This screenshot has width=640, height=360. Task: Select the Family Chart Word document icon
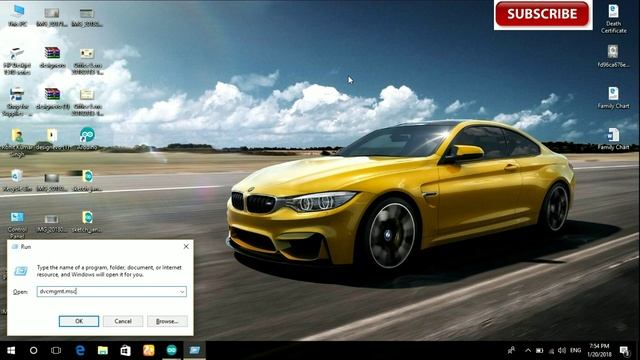(x=613, y=139)
